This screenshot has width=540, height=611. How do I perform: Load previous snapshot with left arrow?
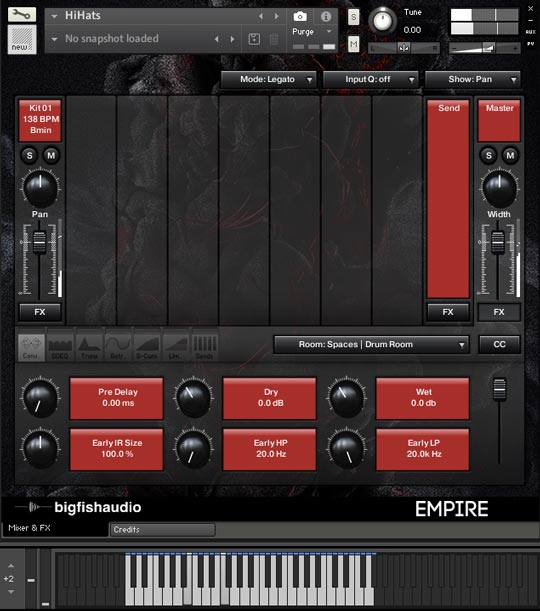click(x=217, y=39)
